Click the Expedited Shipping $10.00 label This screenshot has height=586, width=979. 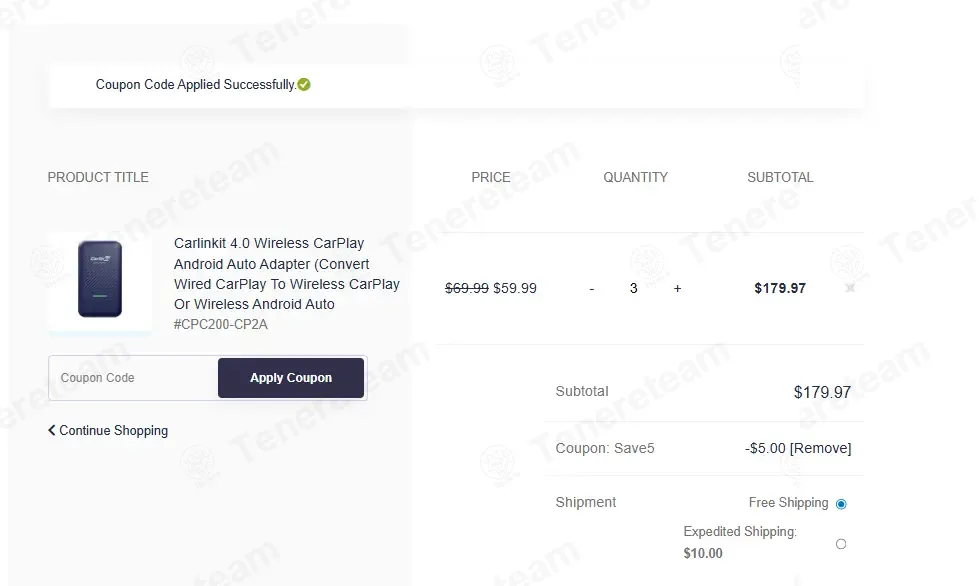740,542
